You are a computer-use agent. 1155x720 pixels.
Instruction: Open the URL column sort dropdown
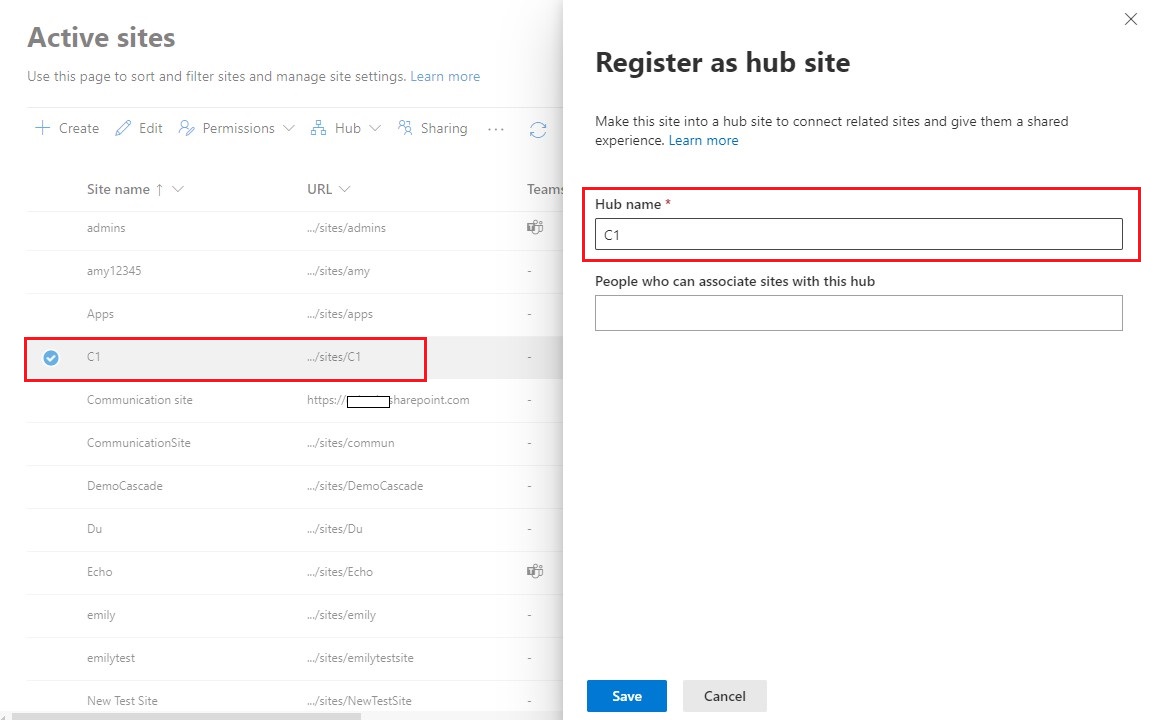pos(343,189)
